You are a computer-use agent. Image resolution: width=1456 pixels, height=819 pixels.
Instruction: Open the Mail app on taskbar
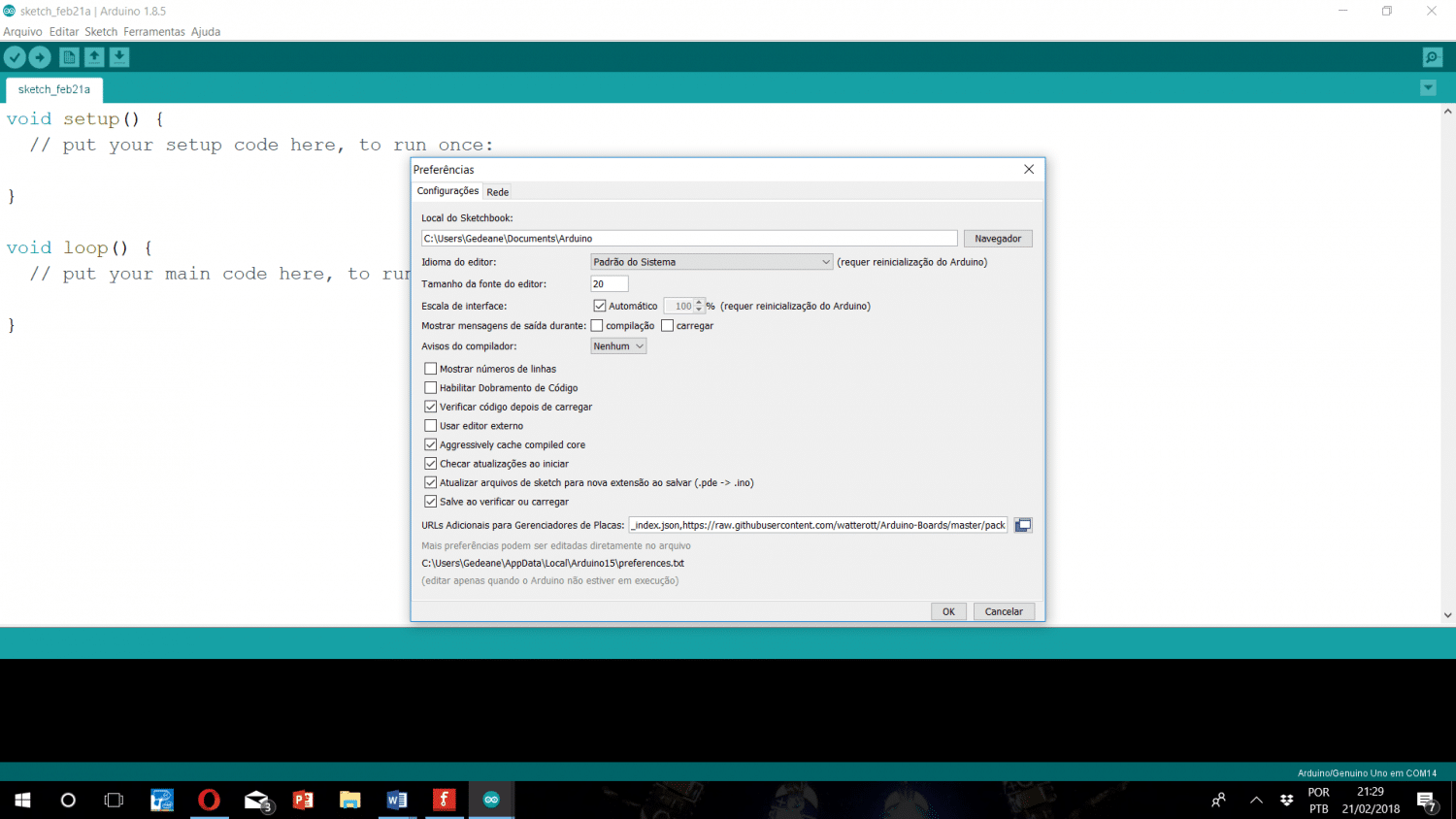[x=256, y=801]
